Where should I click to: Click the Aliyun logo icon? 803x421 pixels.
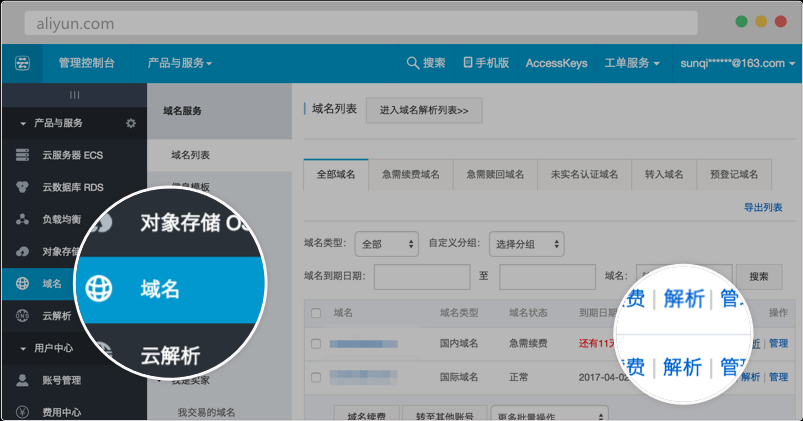(22, 63)
